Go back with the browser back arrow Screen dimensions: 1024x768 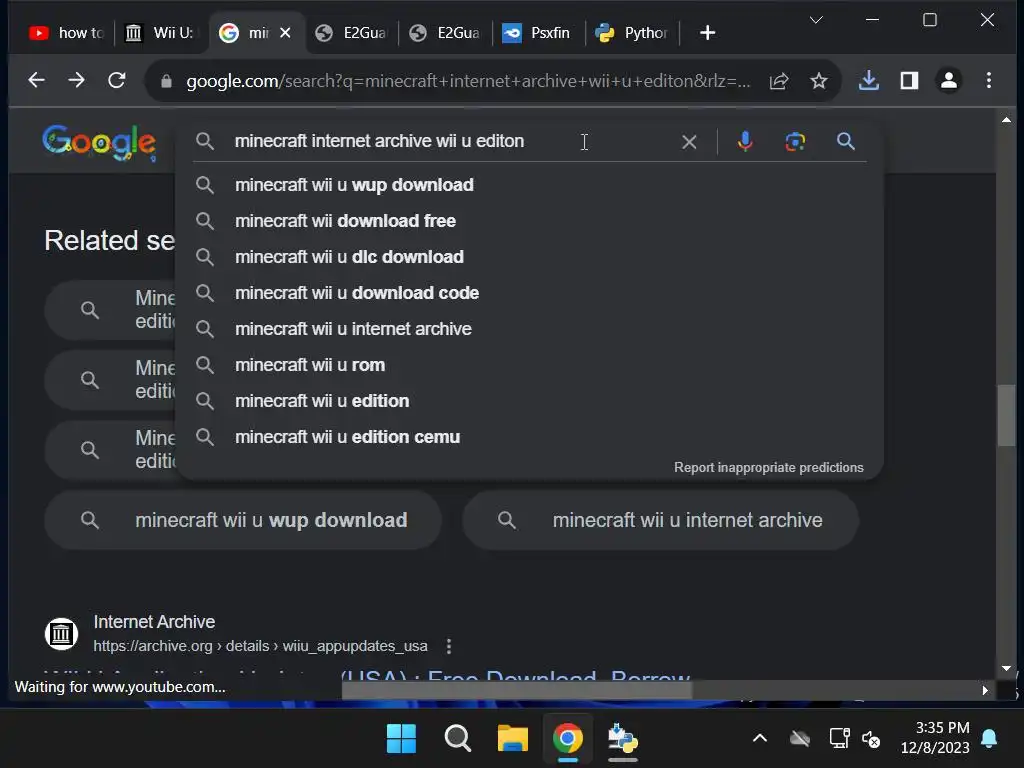pyautogui.click(x=37, y=80)
